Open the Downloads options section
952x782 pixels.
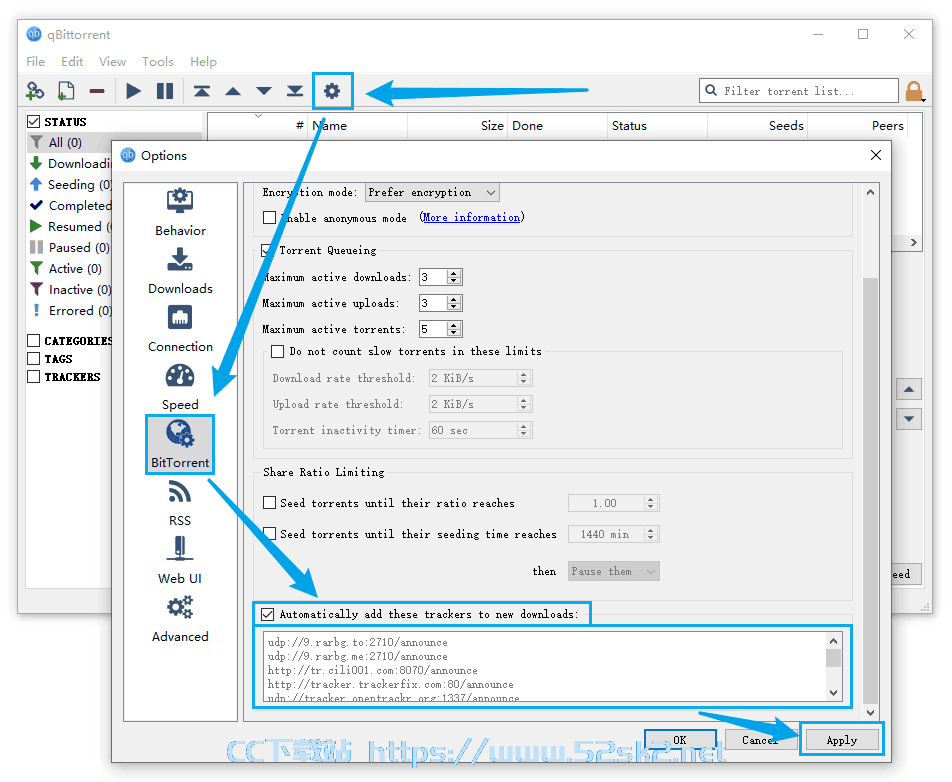pos(180,270)
